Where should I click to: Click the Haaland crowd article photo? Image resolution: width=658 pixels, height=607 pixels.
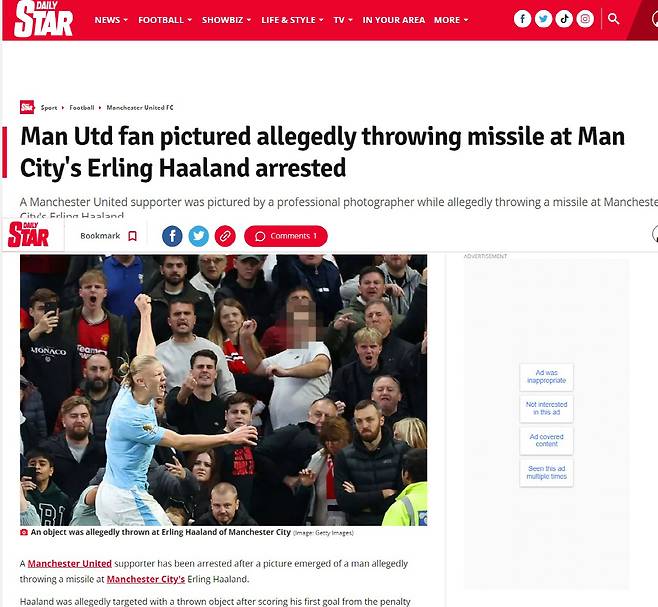pos(224,390)
